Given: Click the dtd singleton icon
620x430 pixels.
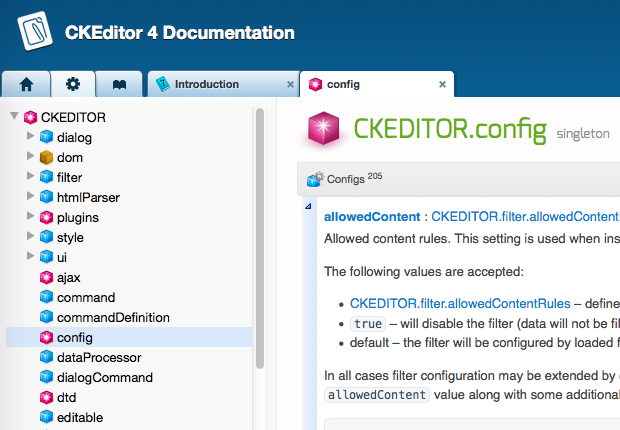Looking at the screenshot, I should (46, 397).
